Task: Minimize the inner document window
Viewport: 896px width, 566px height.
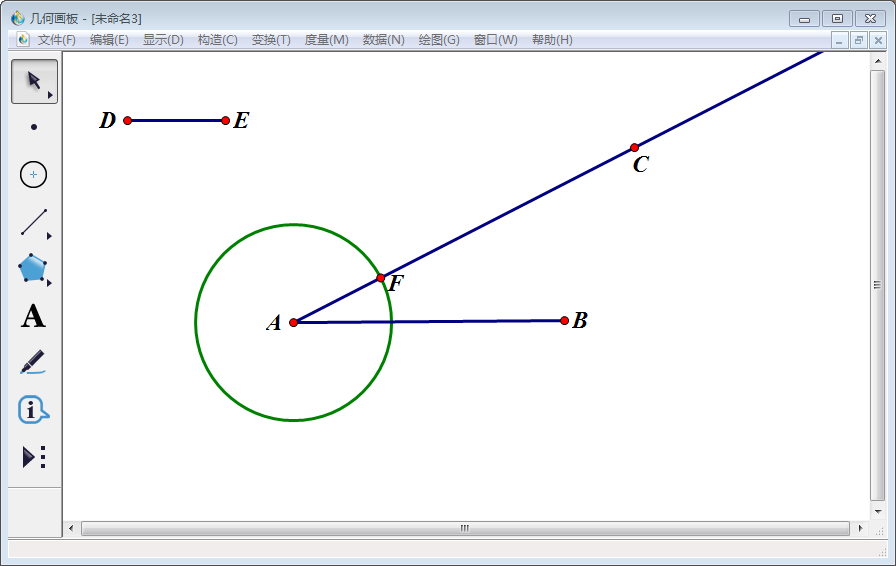Action: pyautogui.click(x=839, y=40)
